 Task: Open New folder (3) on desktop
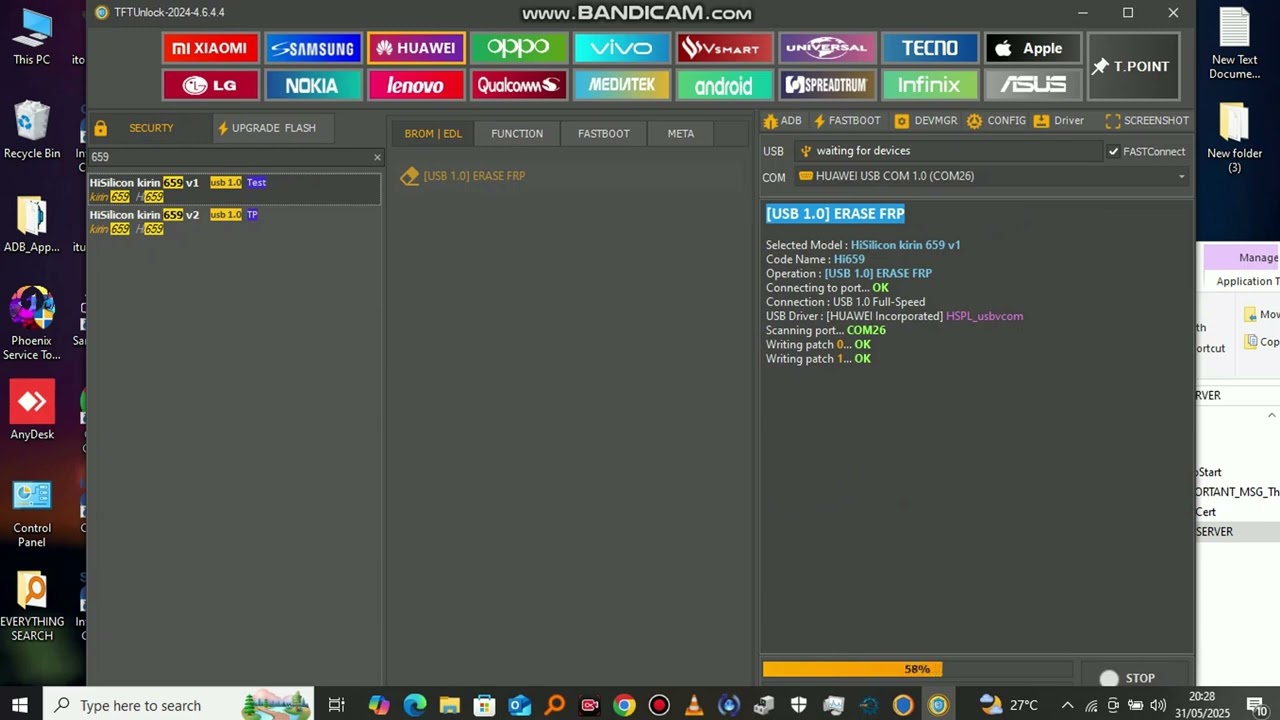coord(1235,138)
